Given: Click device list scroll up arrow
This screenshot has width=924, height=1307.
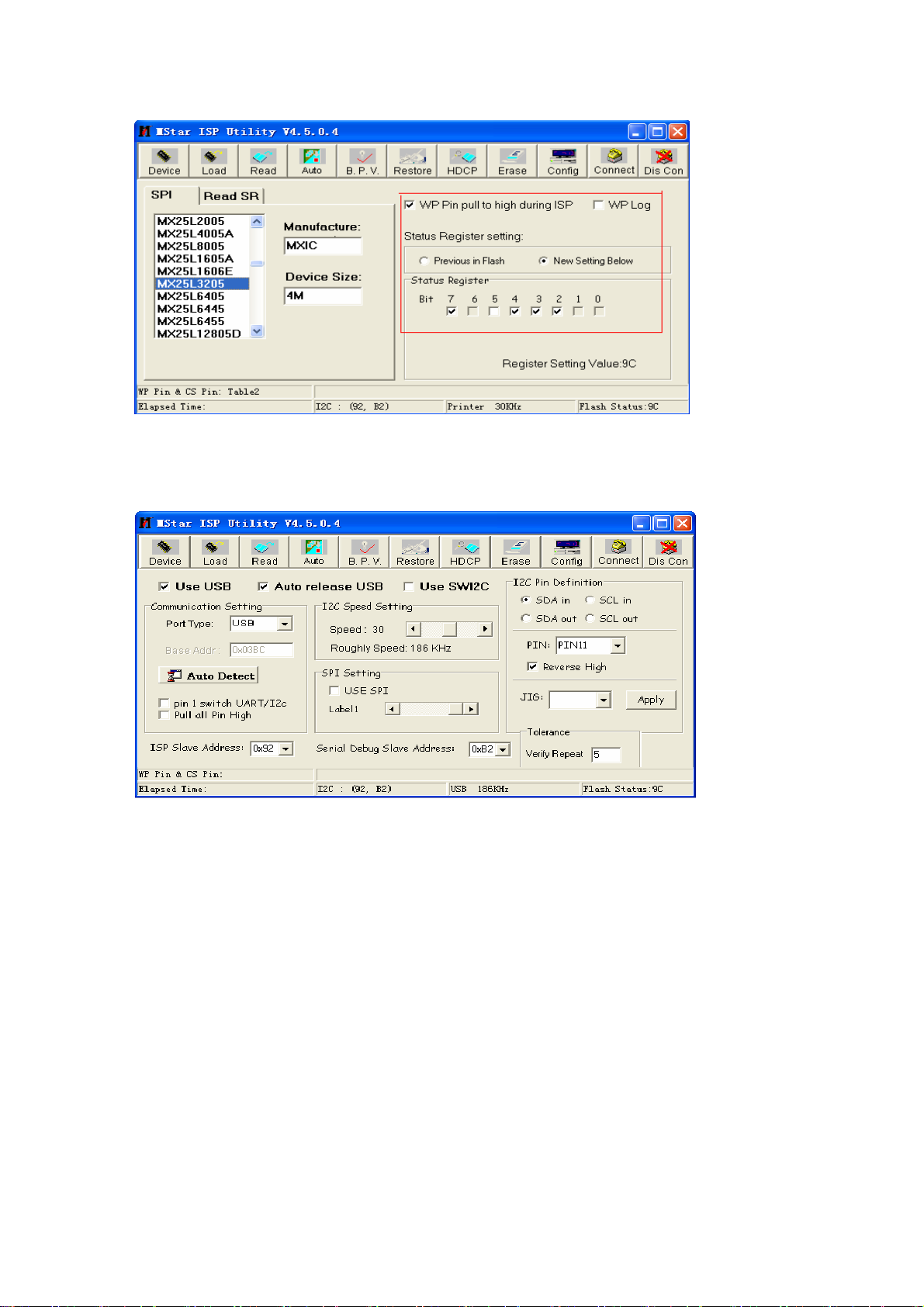Looking at the screenshot, I should tap(258, 222).
